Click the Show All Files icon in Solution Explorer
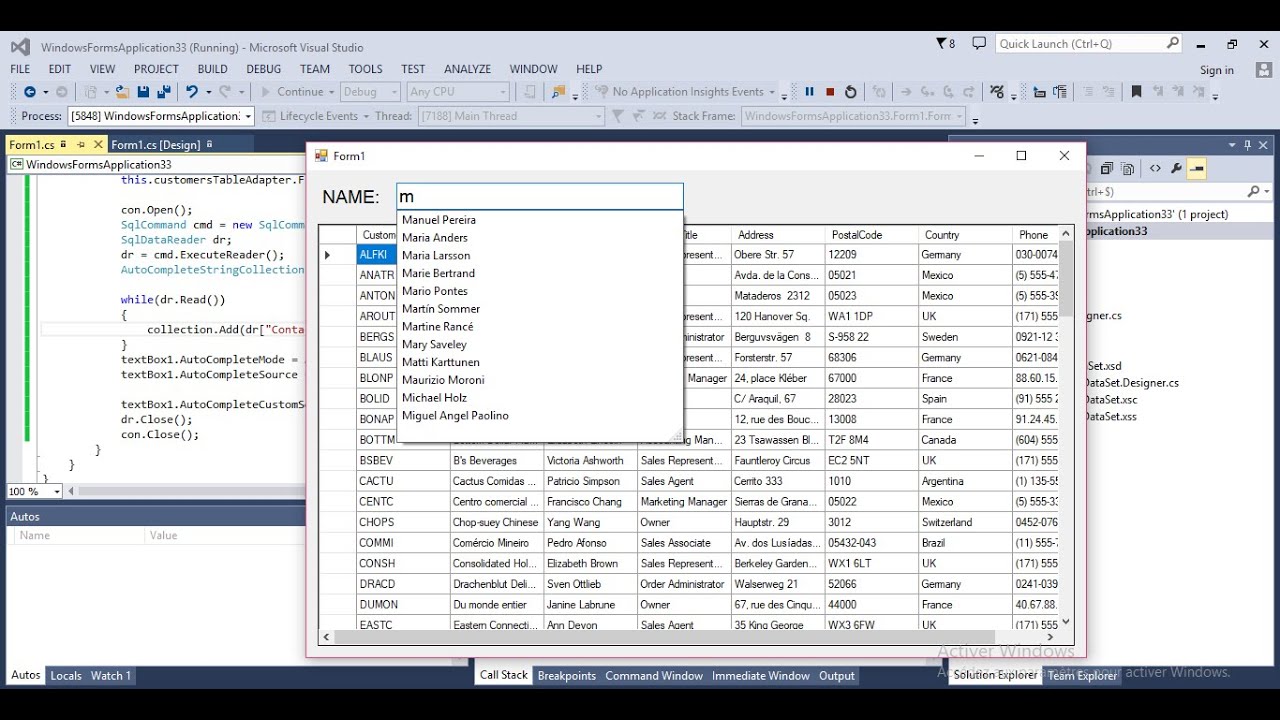The width and height of the screenshot is (1280, 720). tap(1128, 169)
